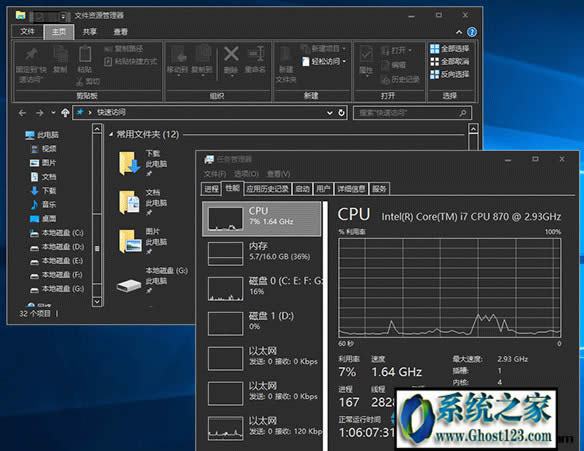Select 磁盘 1 (D:) performance item
The image size is (584, 451).
[x=261, y=323]
